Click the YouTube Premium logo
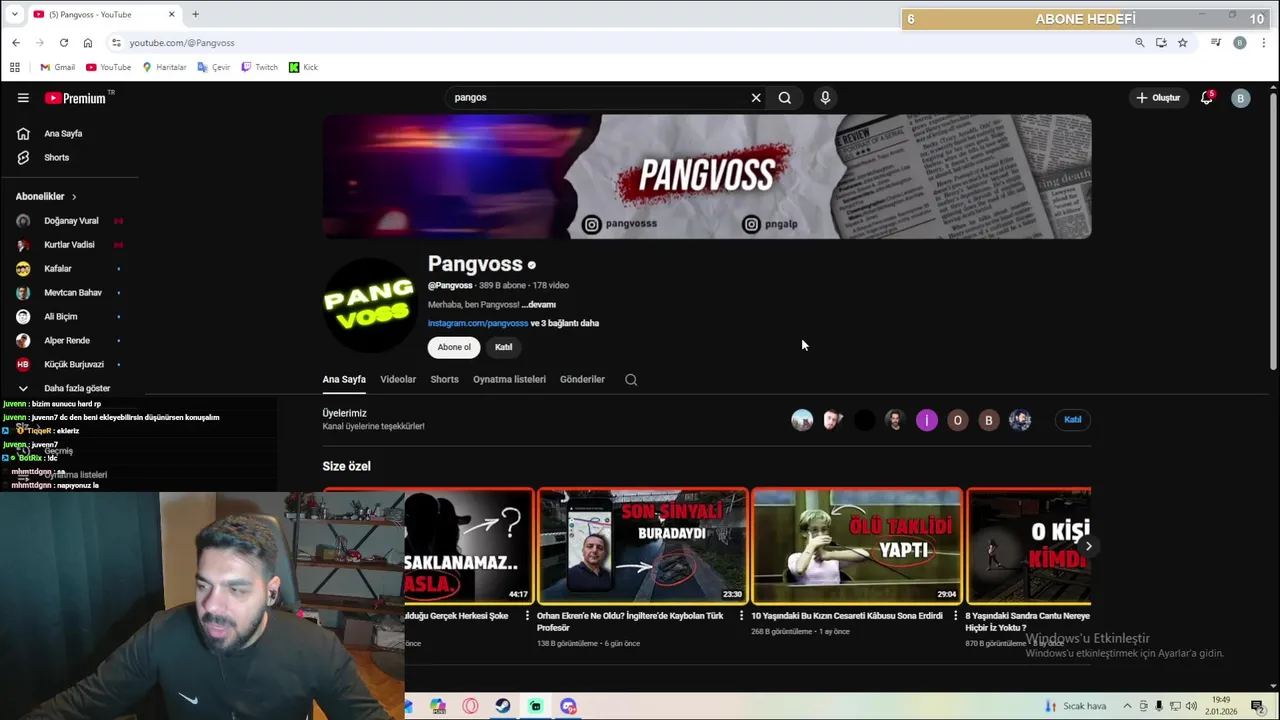Screen dimensions: 1280x720 [75, 98]
